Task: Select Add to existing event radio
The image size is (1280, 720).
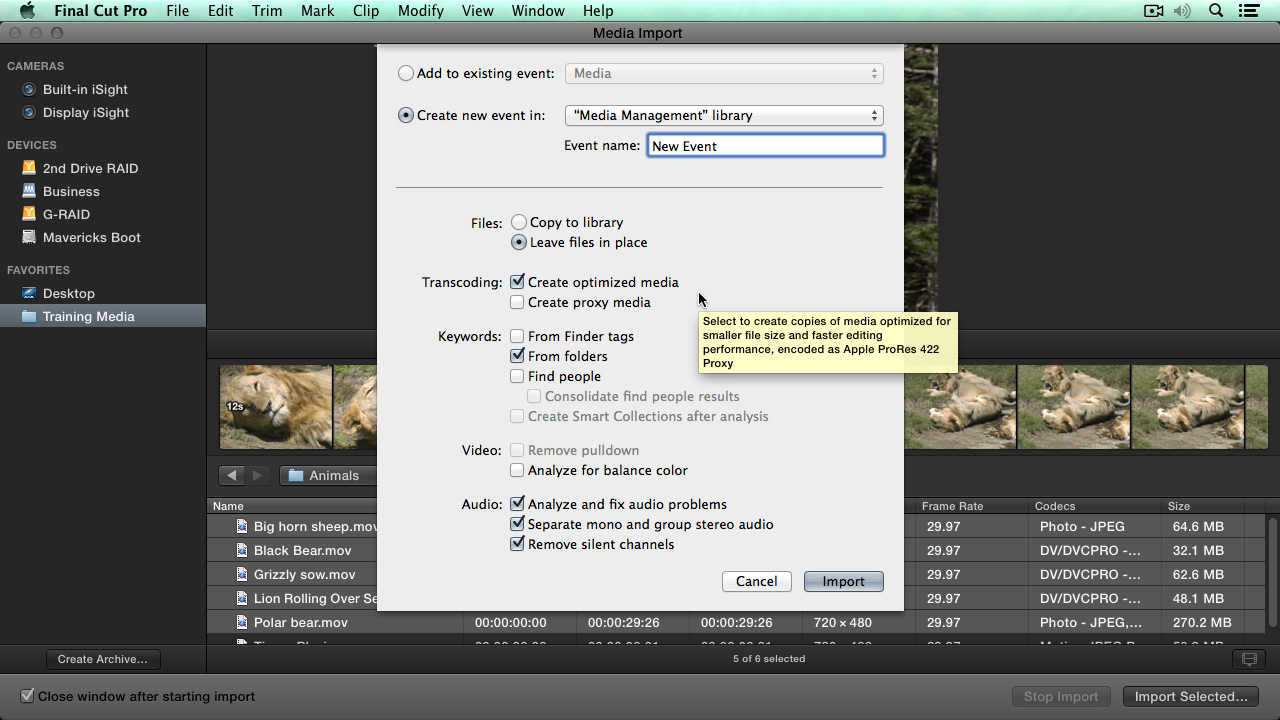Action: [405, 73]
